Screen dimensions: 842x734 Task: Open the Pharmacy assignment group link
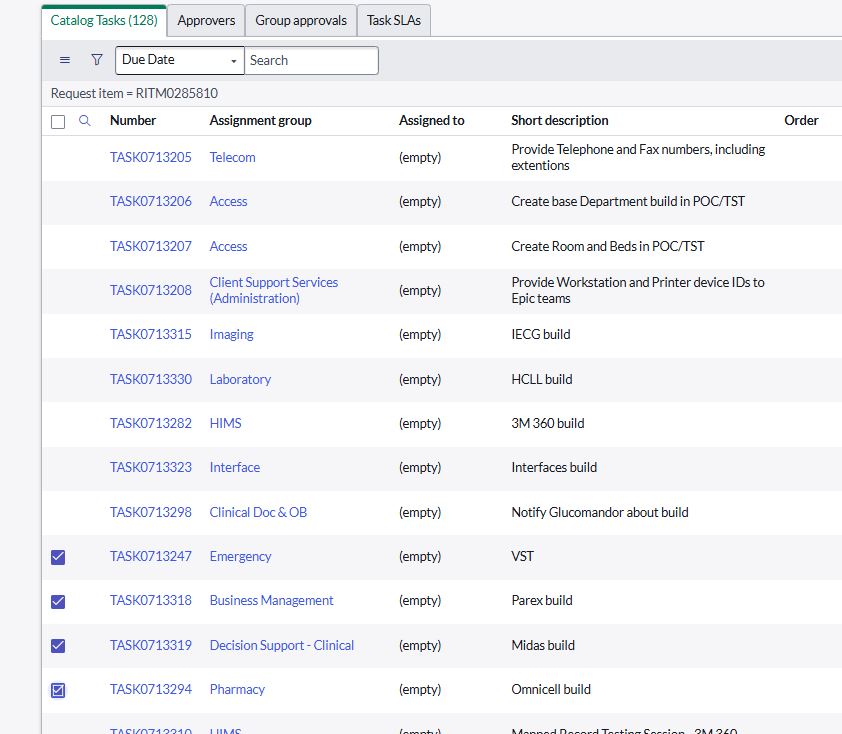click(x=237, y=689)
